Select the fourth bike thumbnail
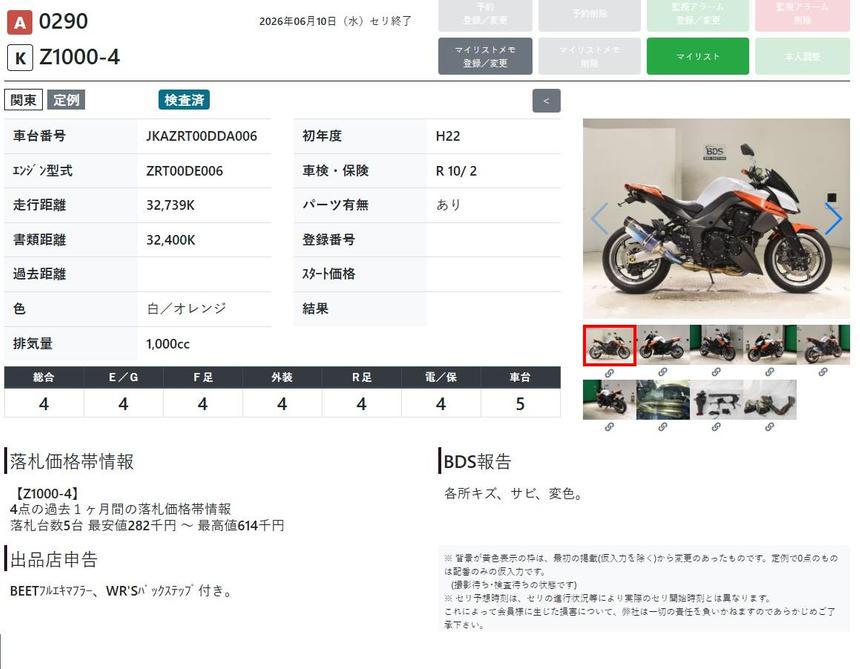Screen dimensions: 860x669 770,344
